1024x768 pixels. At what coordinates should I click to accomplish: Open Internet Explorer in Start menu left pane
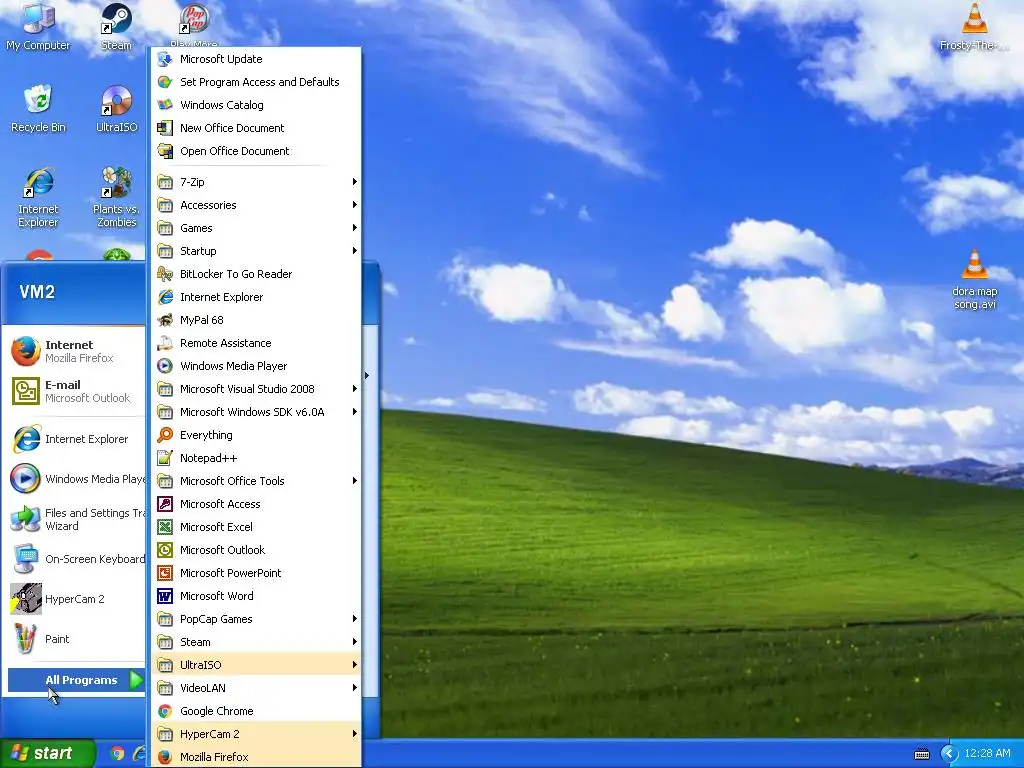(x=73, y=439)
